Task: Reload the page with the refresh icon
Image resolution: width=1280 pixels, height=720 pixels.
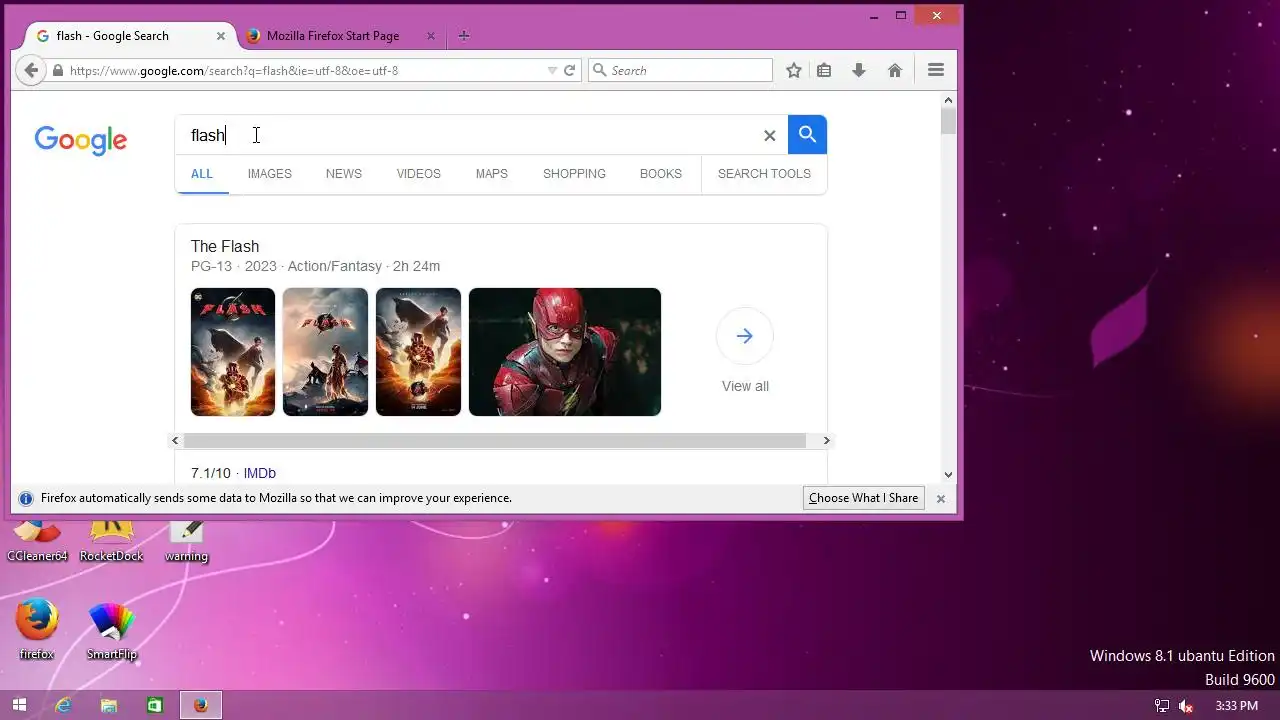Action: (569, 70)
